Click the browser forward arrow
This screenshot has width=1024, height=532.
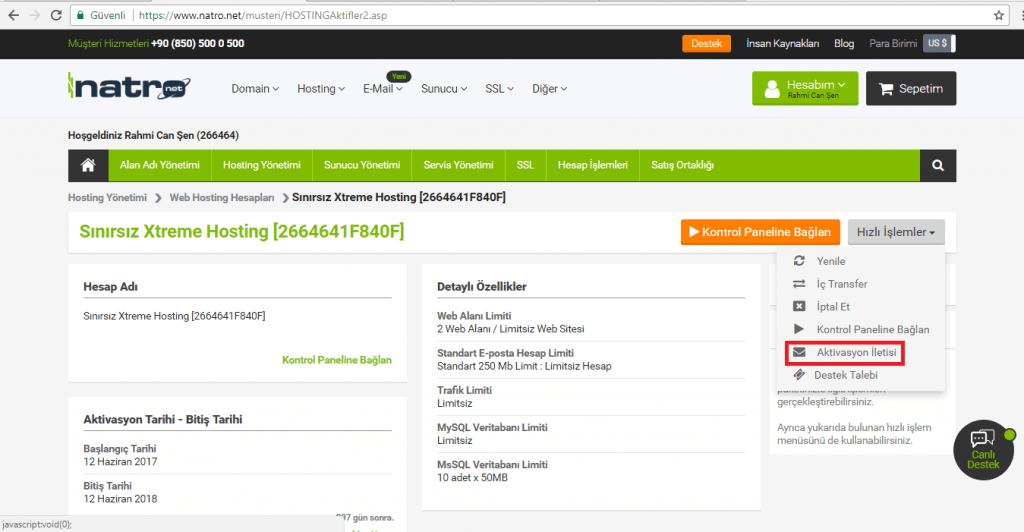pyautogui.click(x=35, y=15)
